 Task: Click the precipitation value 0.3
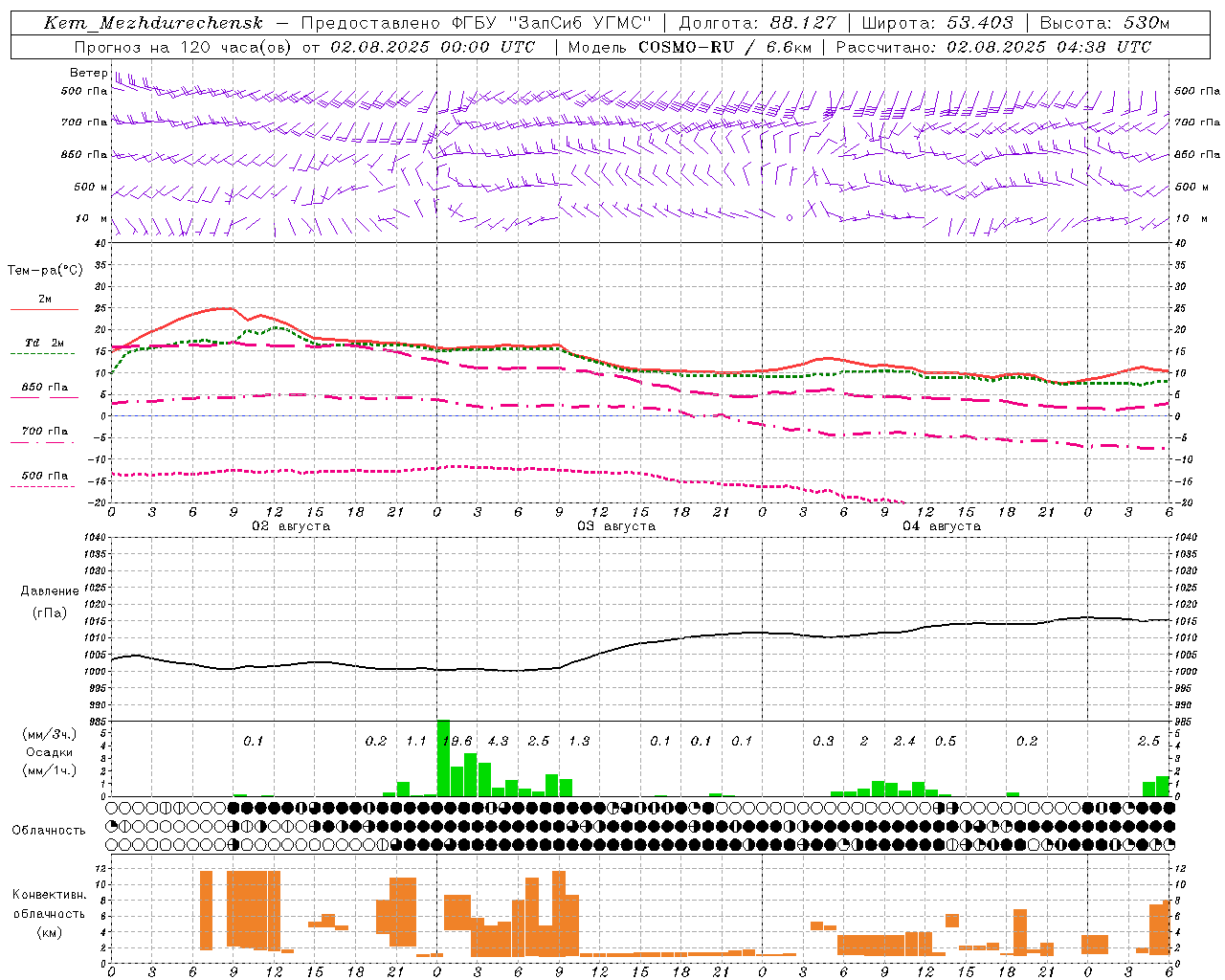pyautogui.click(x=823, y=742)
